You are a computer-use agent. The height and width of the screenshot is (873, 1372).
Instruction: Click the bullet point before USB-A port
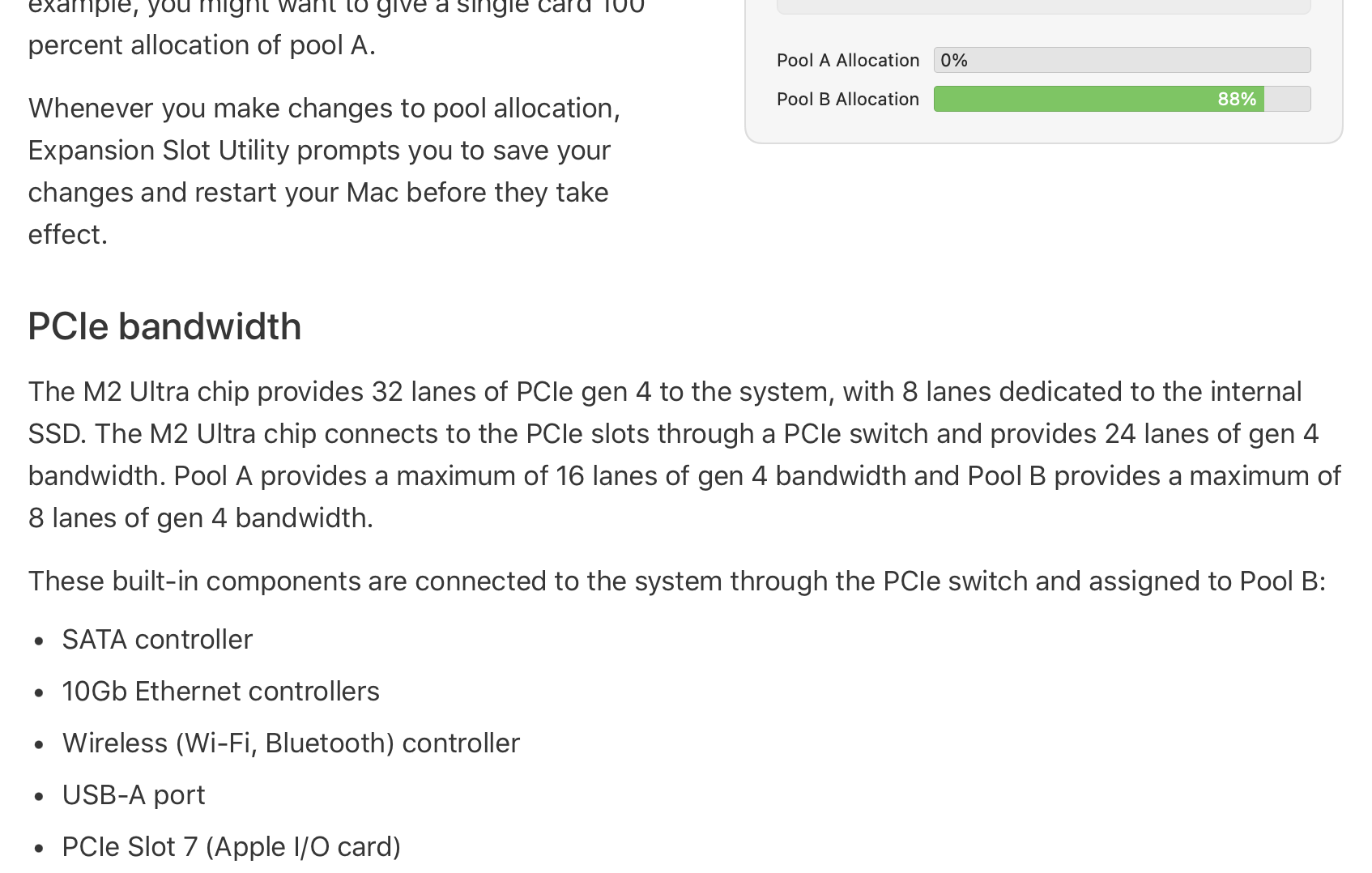(39, 797)
